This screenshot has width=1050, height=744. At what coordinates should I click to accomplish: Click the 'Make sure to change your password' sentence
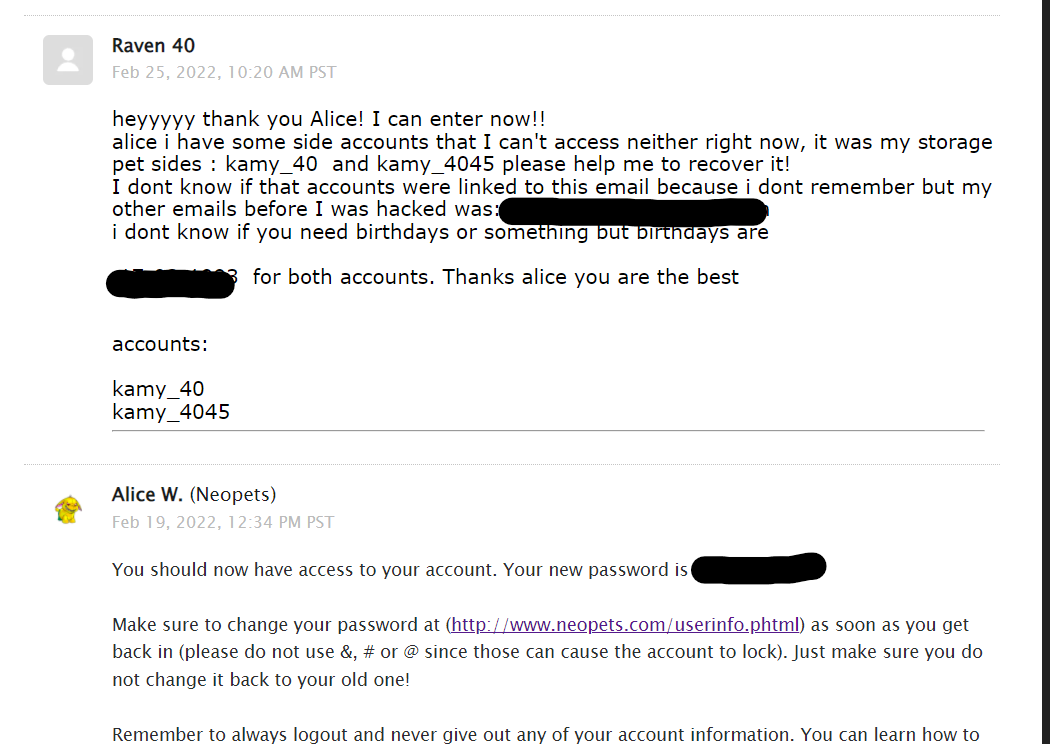(x=547, y=652)
